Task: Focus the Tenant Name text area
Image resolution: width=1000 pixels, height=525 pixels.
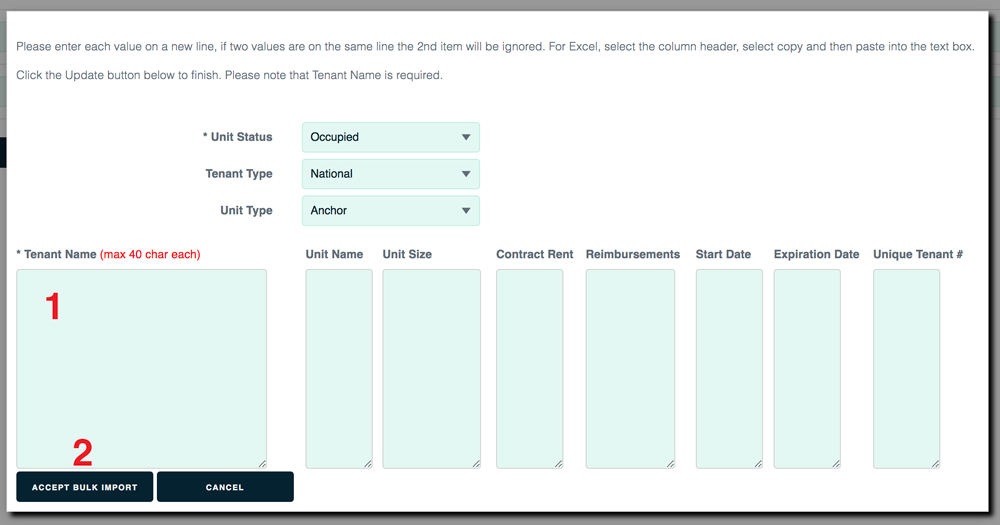Action: tap(142, 369)
